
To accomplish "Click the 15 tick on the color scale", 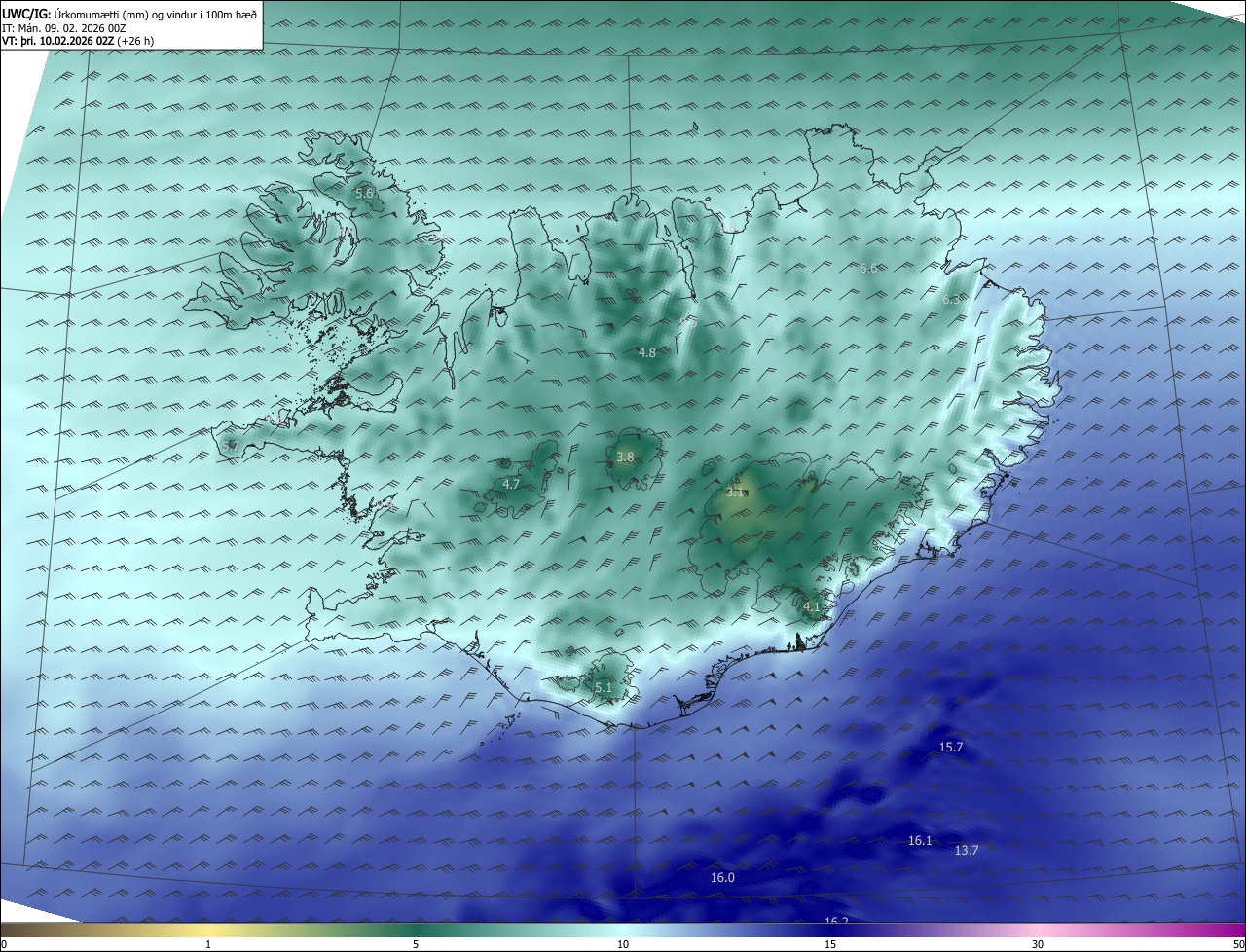I will tap(830, 944).
